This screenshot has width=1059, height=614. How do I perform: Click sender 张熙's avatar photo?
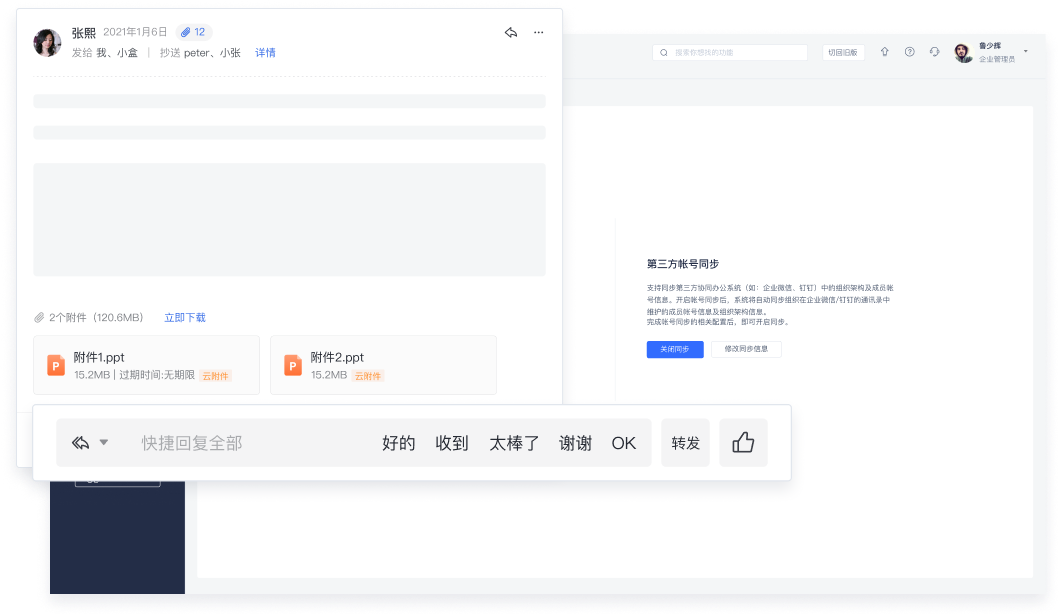coord(47,42)
